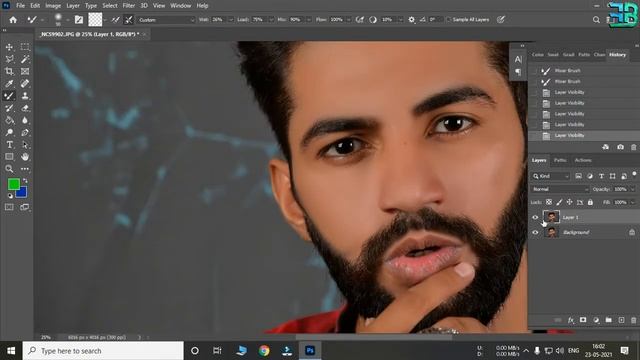Enable airbrush-style build-up effects

point(360,20)
